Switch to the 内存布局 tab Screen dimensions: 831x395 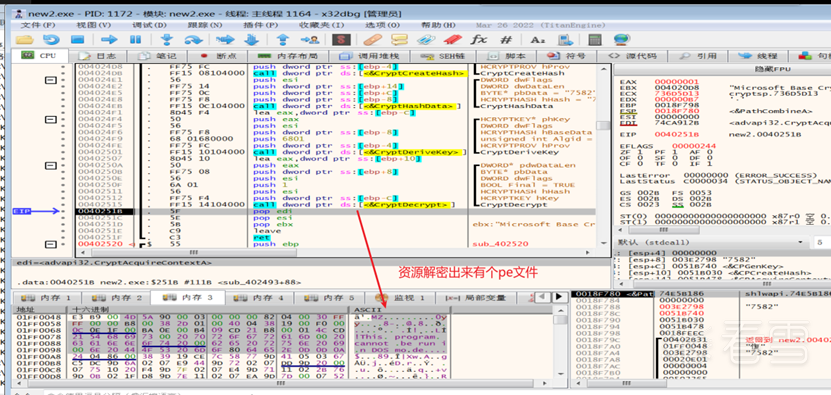(289, 56)
